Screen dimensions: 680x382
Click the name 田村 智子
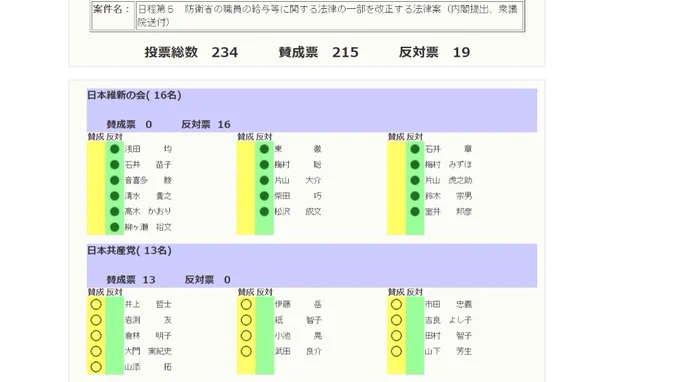(x=448, y=336)
